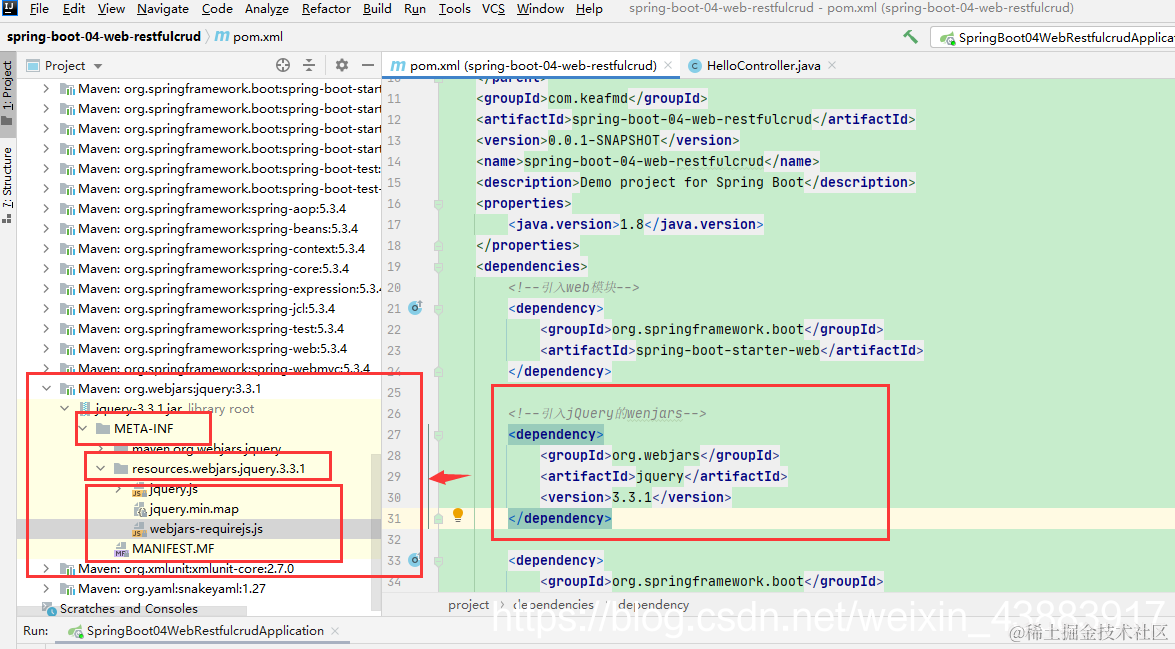The height and width of the screenshot is (649, 1175).
Task: Click the IntelliJ IDEA logo icon
Action: tap(10, 9)
